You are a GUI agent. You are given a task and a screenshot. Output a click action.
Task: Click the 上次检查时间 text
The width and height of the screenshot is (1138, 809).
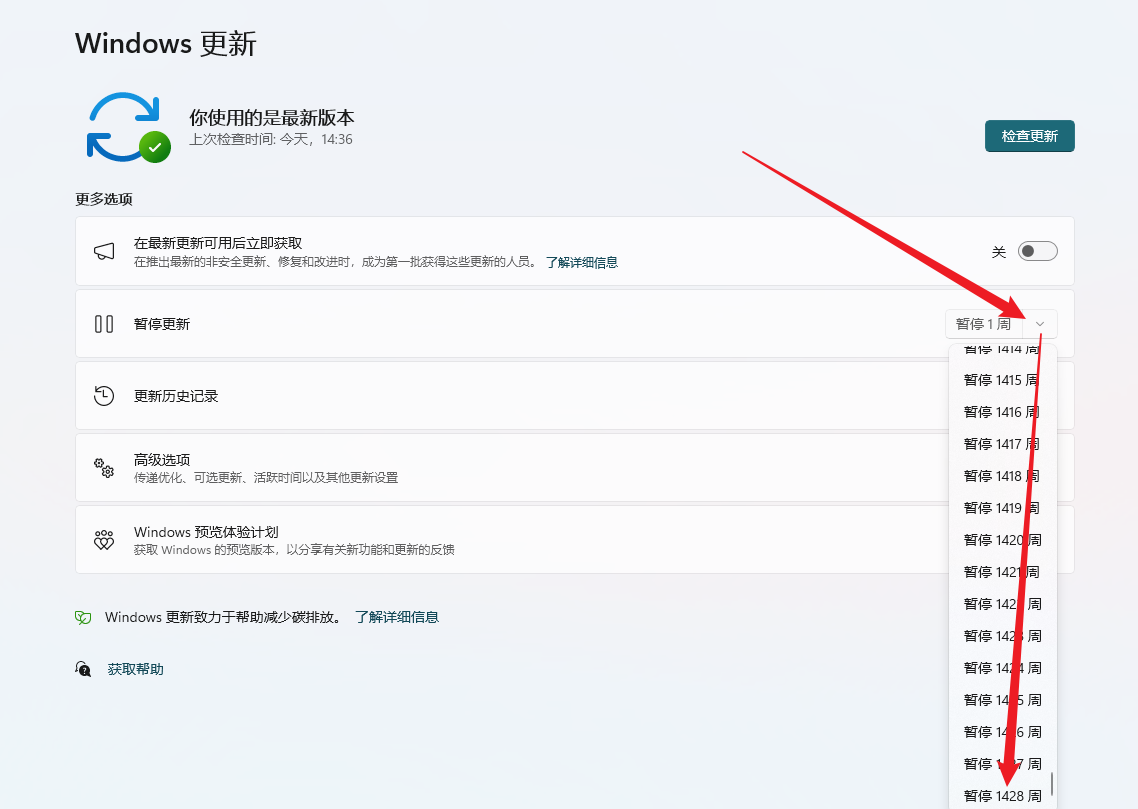coord(271,139)
